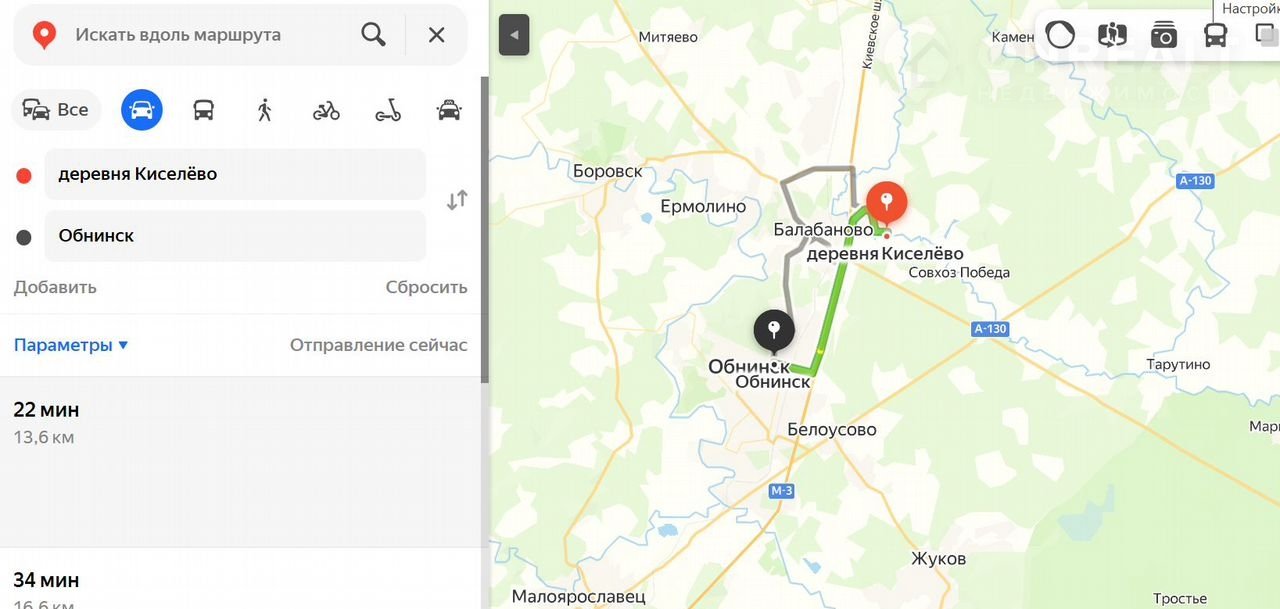Screen dimensions: 1280x609
Task: Click Сбросить to reset the route
Action: point(426,287)
